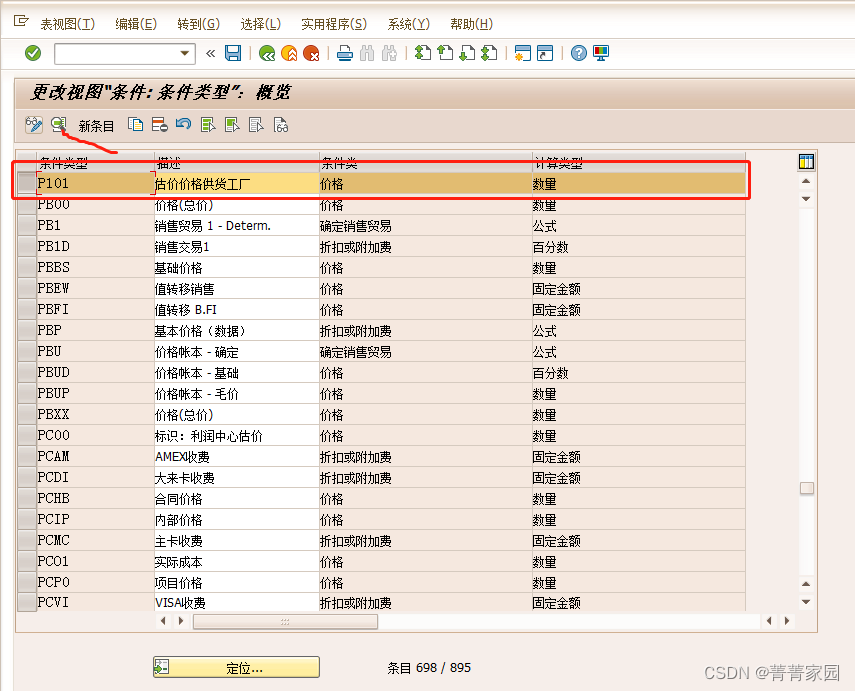
Task: Click the 定位... button
Action: pyautogui.click(x=236, y=666)
